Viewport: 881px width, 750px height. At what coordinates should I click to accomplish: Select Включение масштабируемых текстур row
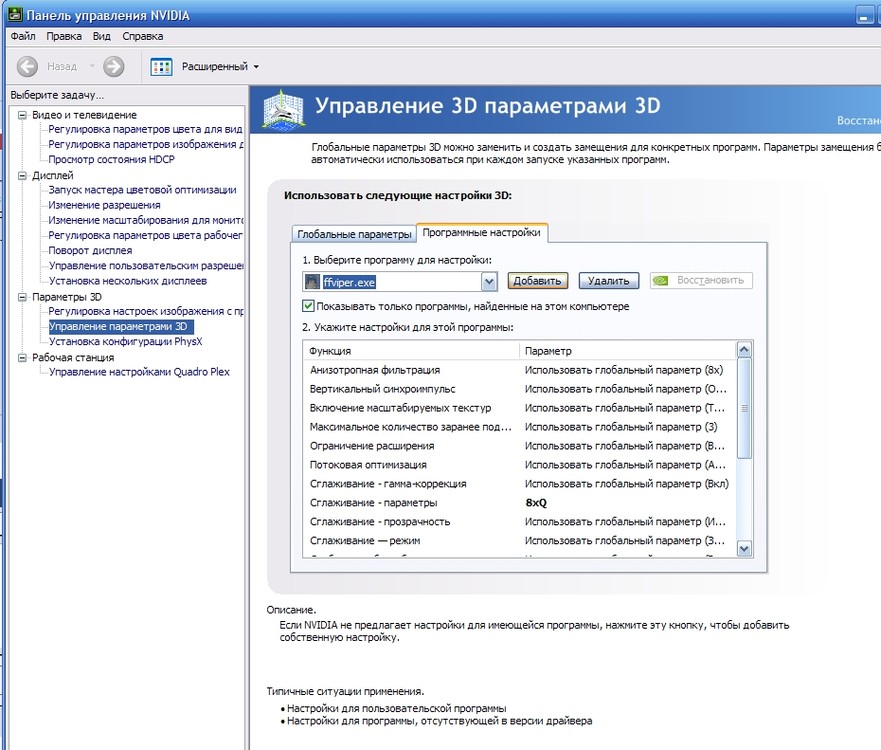[519, 408]
